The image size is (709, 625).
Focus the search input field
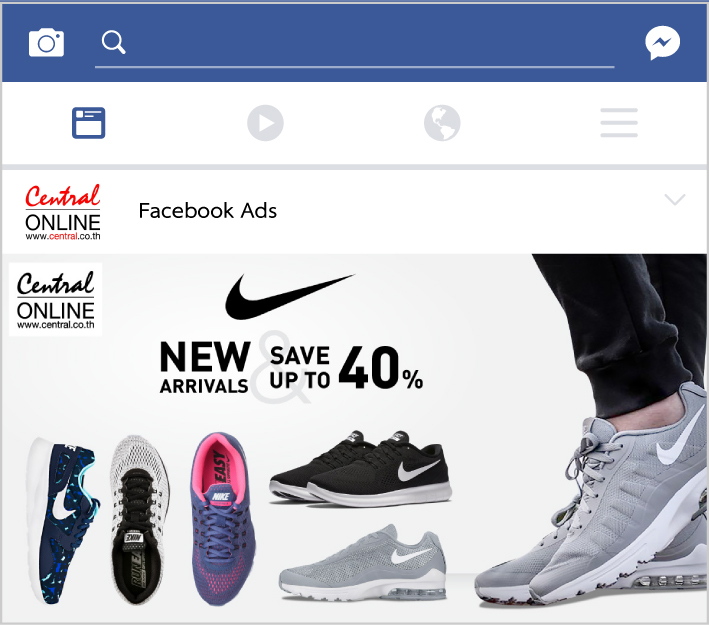[x=354, y=45]
